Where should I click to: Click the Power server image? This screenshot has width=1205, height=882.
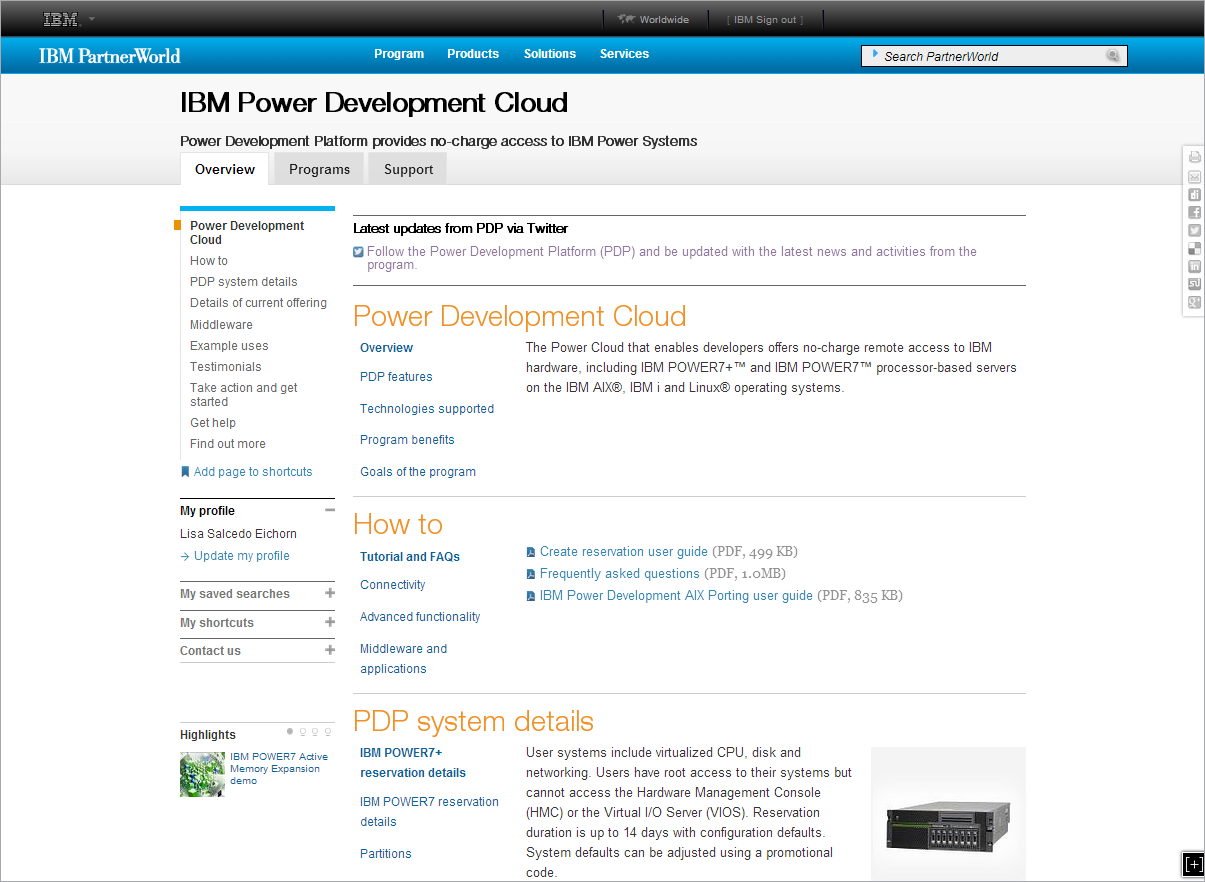click(948, 813)
